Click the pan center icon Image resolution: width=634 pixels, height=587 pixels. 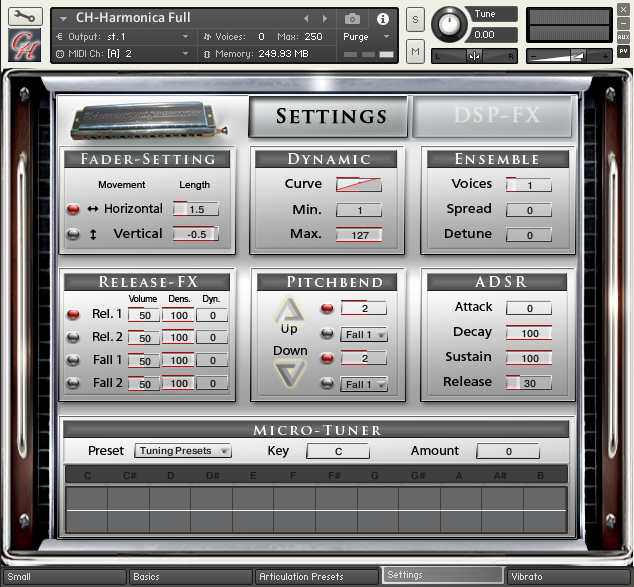click(x=474, y=56)
